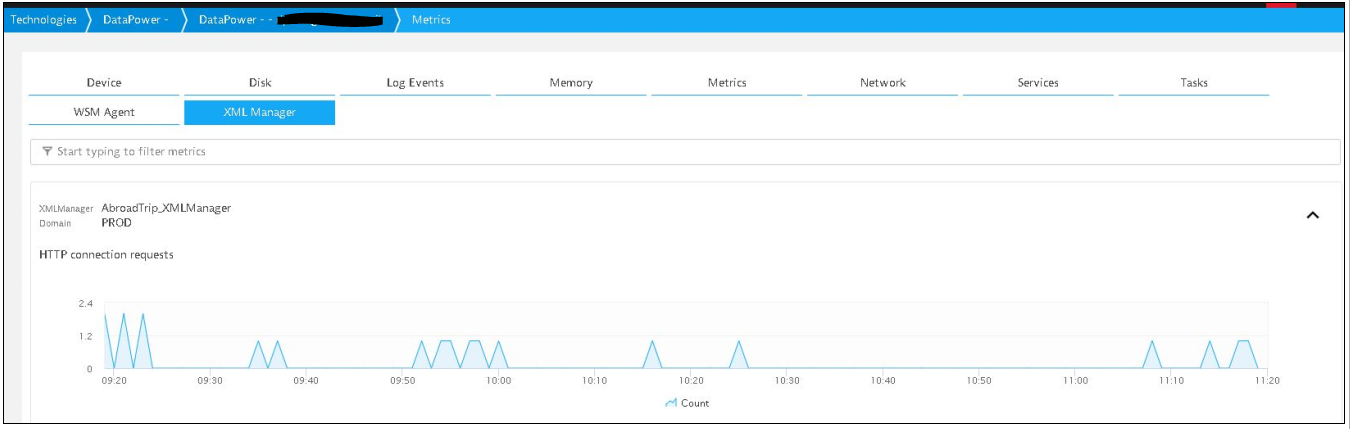This screenshot has height=429, width=1353.
Task: Select the Metrics breadcrumb item
Action: click(431, 20)
